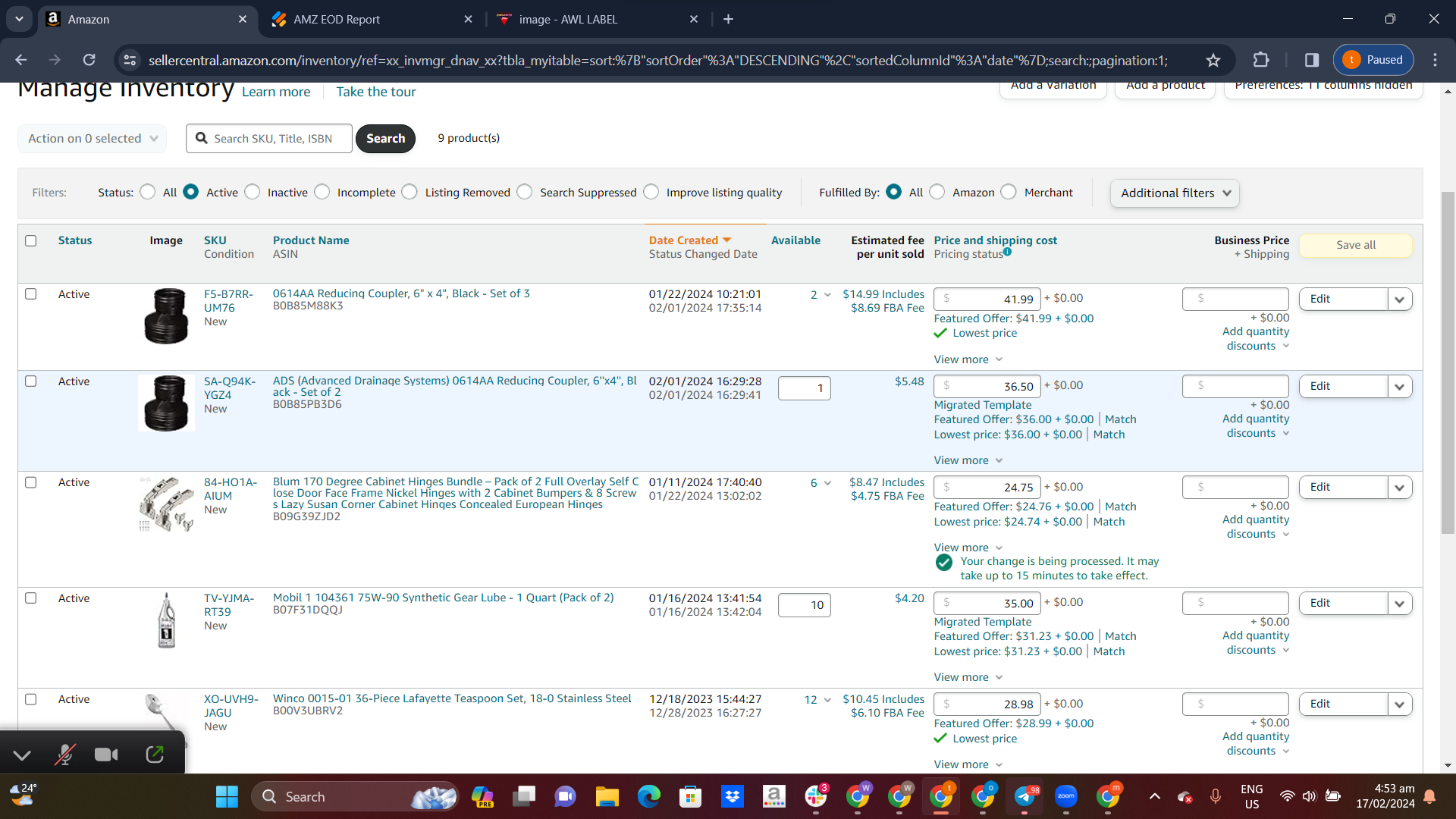Click the Save all button

coord(1356,245)
